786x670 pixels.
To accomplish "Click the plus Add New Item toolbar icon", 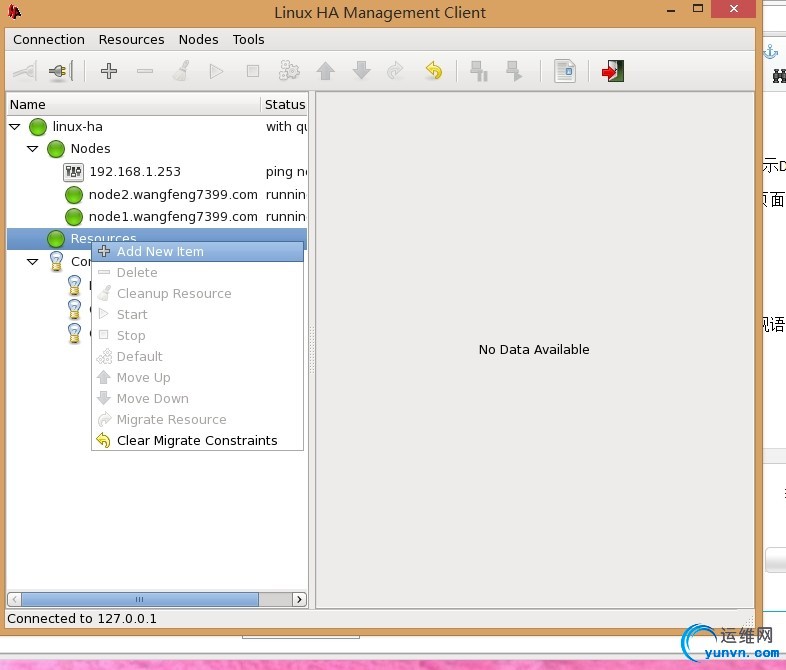I will [109, 71].
